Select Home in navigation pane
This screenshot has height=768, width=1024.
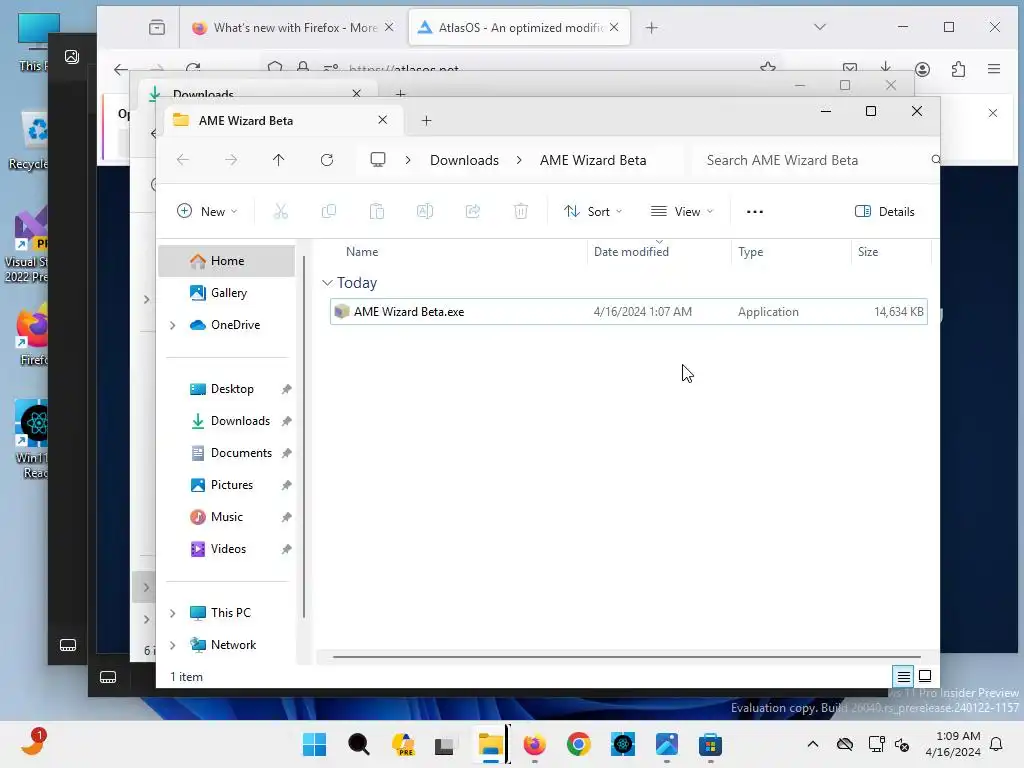(x=227, y=261)
